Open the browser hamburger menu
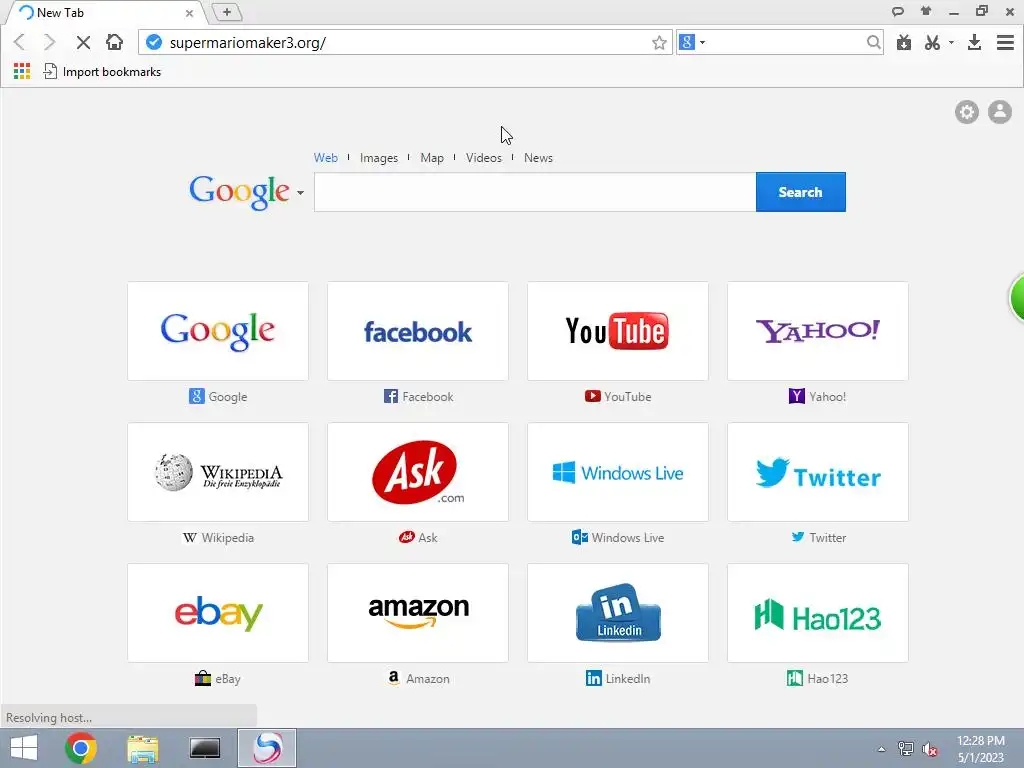The height and width of the screenshot is (768, 1024). pos(1005,42)
